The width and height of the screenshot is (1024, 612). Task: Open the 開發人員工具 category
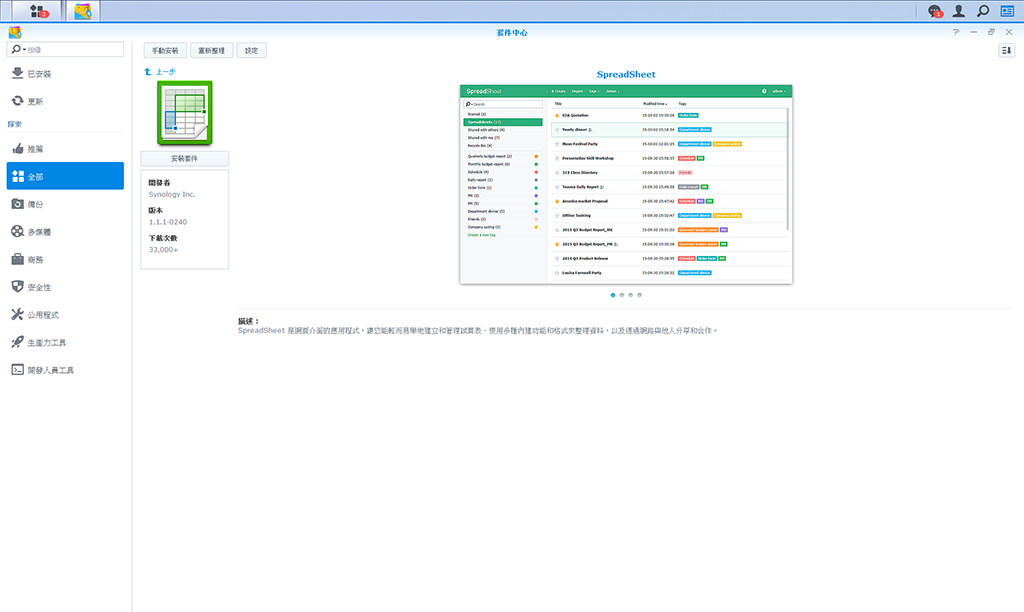[65, 370]
